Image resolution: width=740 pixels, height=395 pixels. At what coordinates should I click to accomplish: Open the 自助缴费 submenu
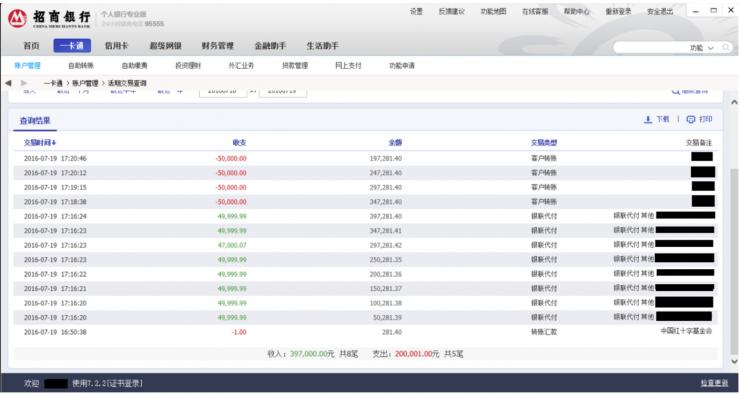pos(135,66)
